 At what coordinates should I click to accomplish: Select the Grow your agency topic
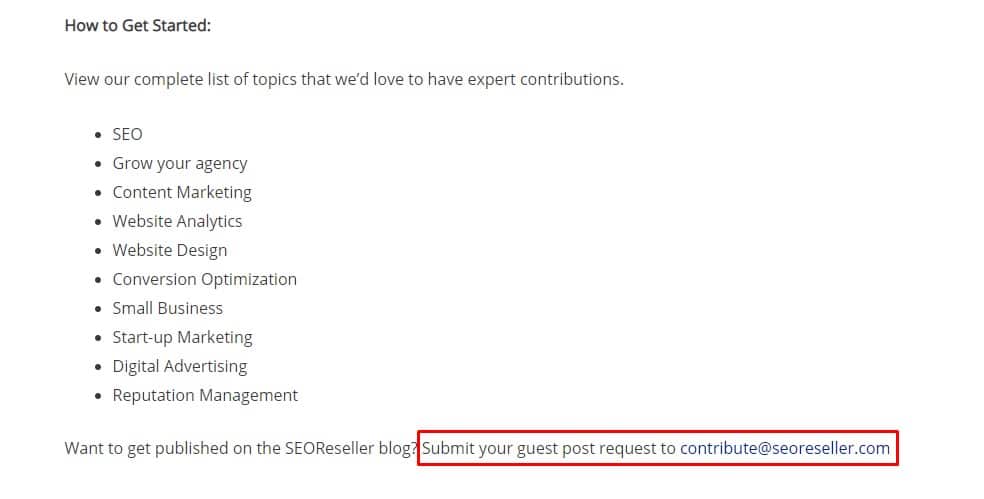[x=179, y=164]
